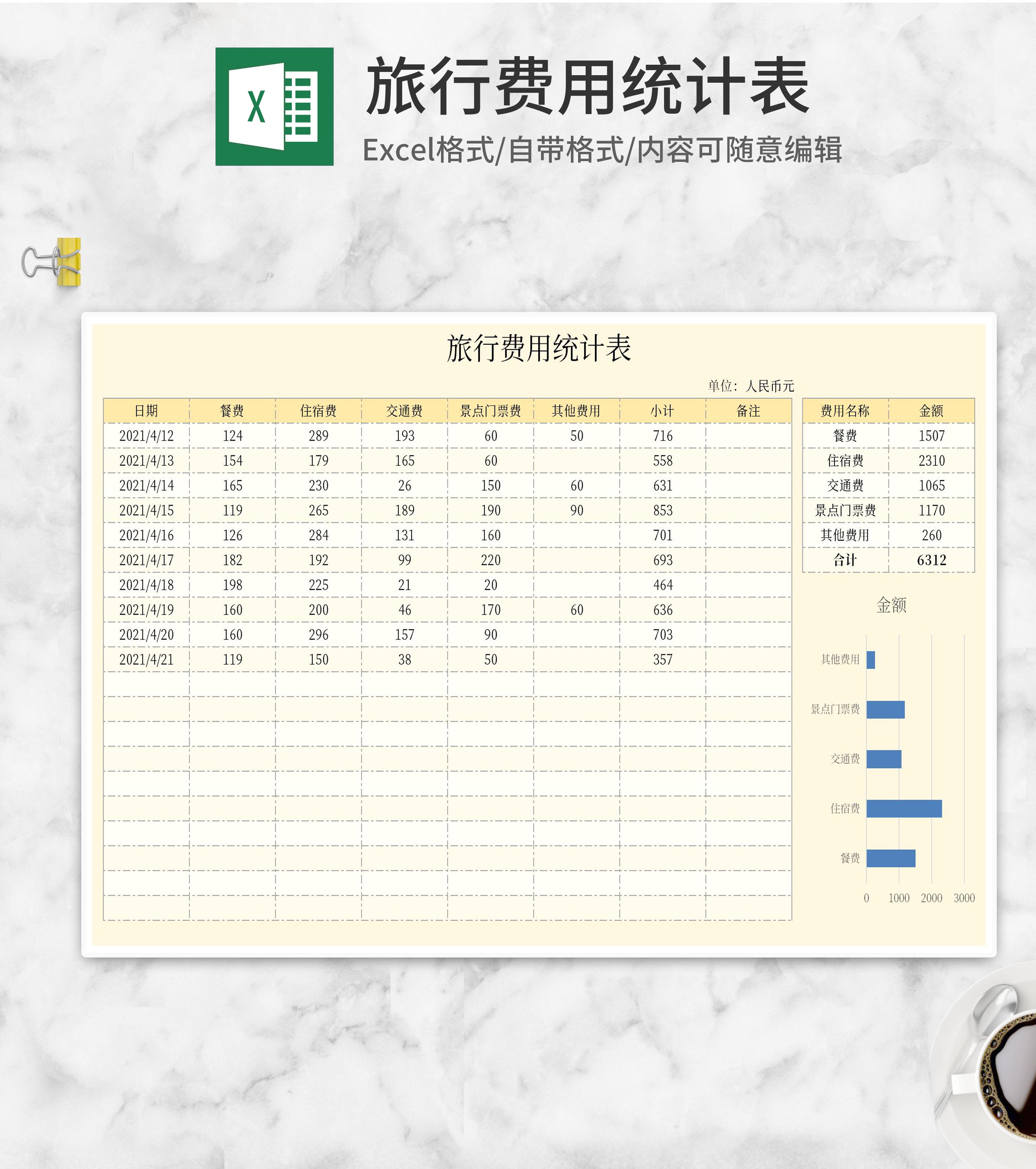Select the 景点门票费 column header

click(x=490, y=411)
